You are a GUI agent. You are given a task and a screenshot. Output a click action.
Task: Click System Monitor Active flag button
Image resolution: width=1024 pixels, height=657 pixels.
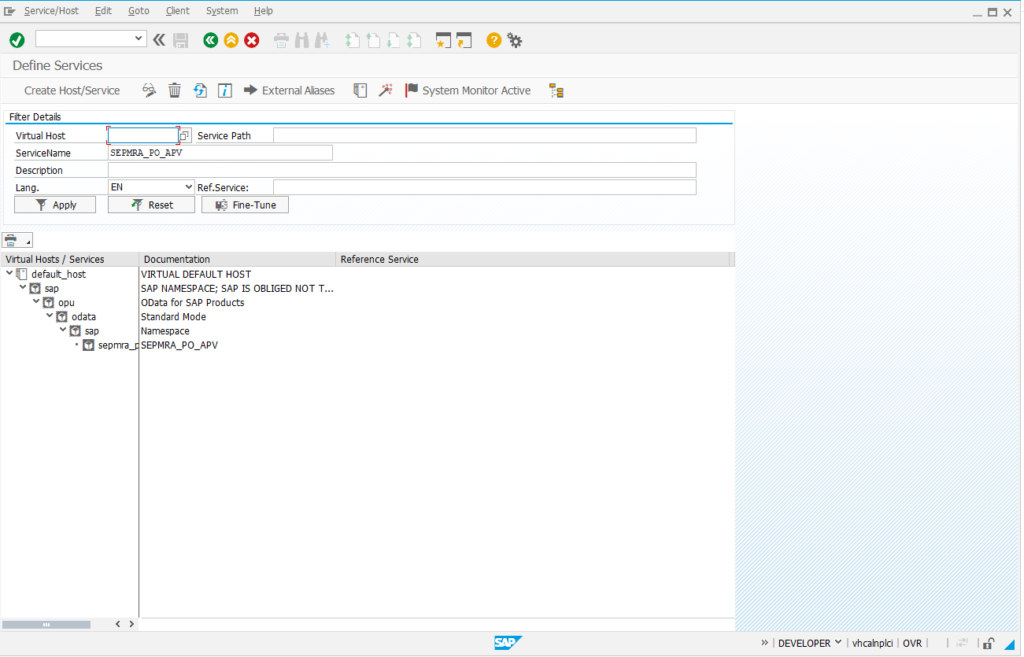click(468, 90)
